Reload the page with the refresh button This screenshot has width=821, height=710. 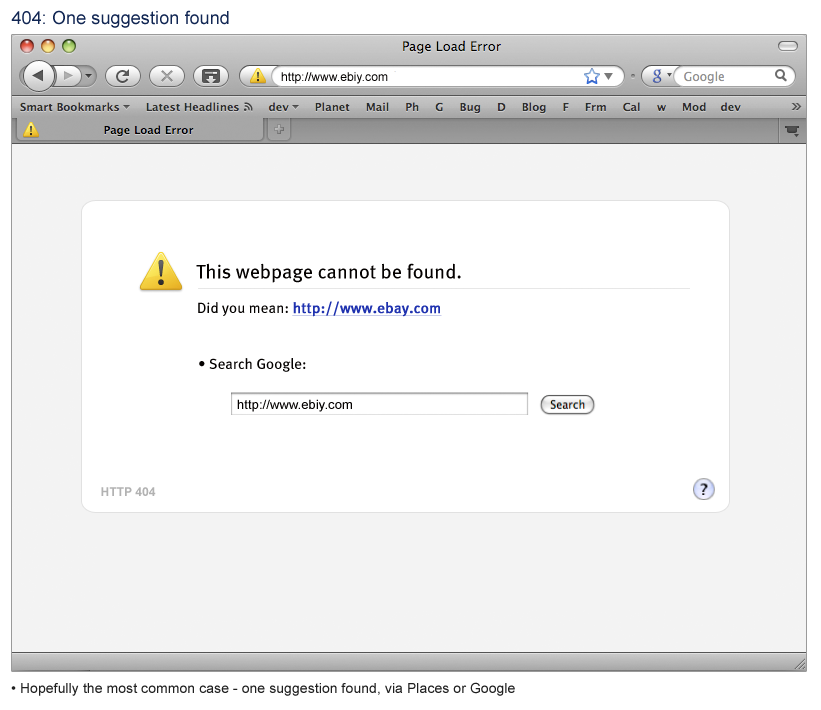coord(123,76)
